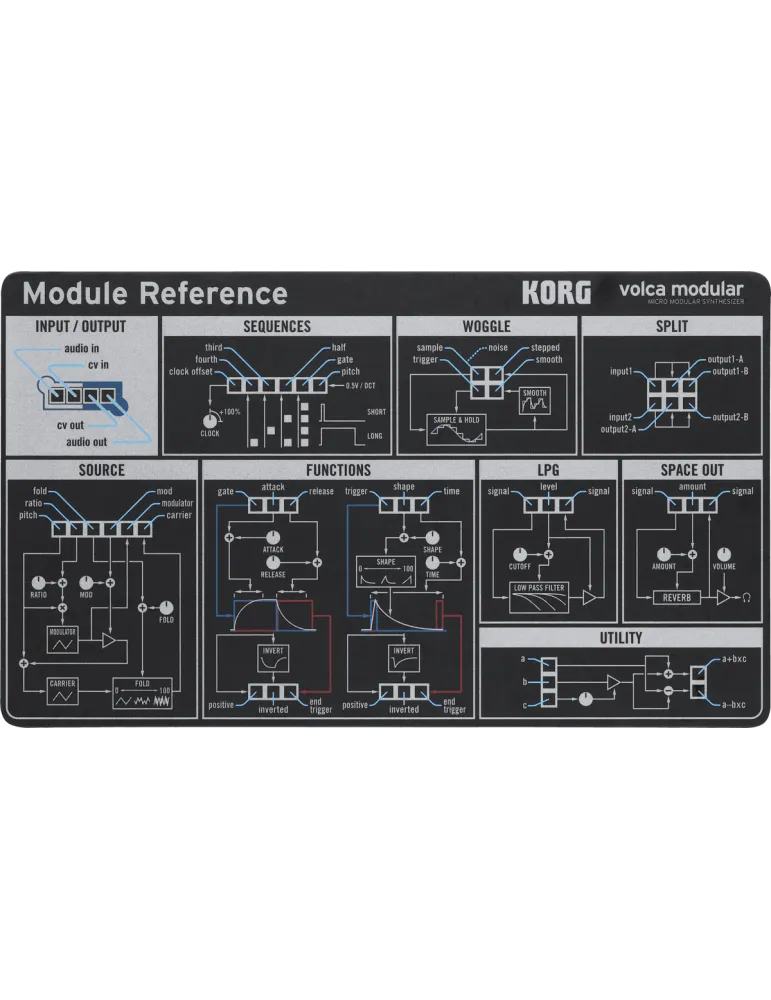This screenshot has width=771, height=1000.
Task: Click the INPUT / OUTPUT header
Action: point(81,327)
